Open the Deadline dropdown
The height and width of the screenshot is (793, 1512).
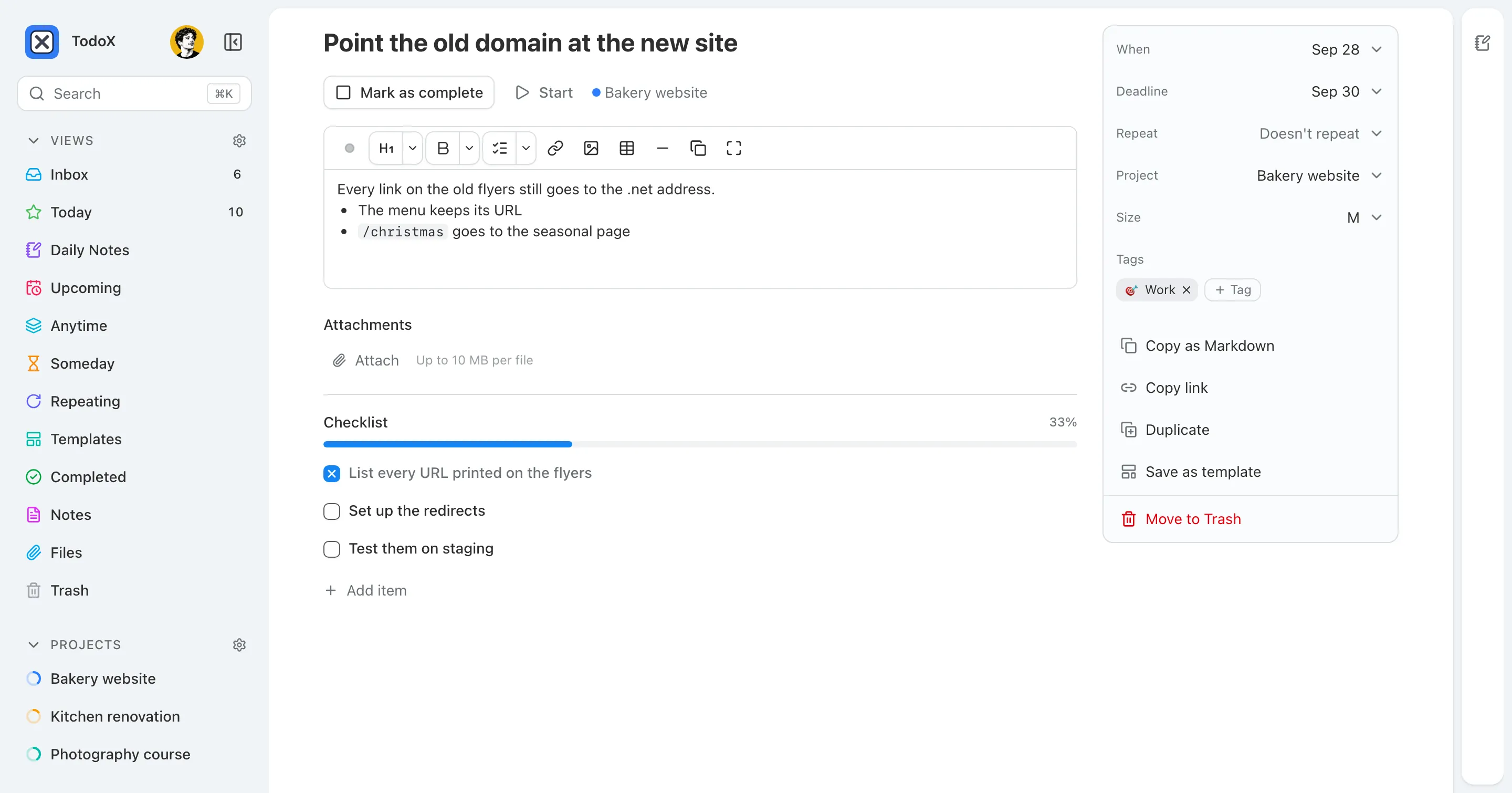pos(1347,91)
